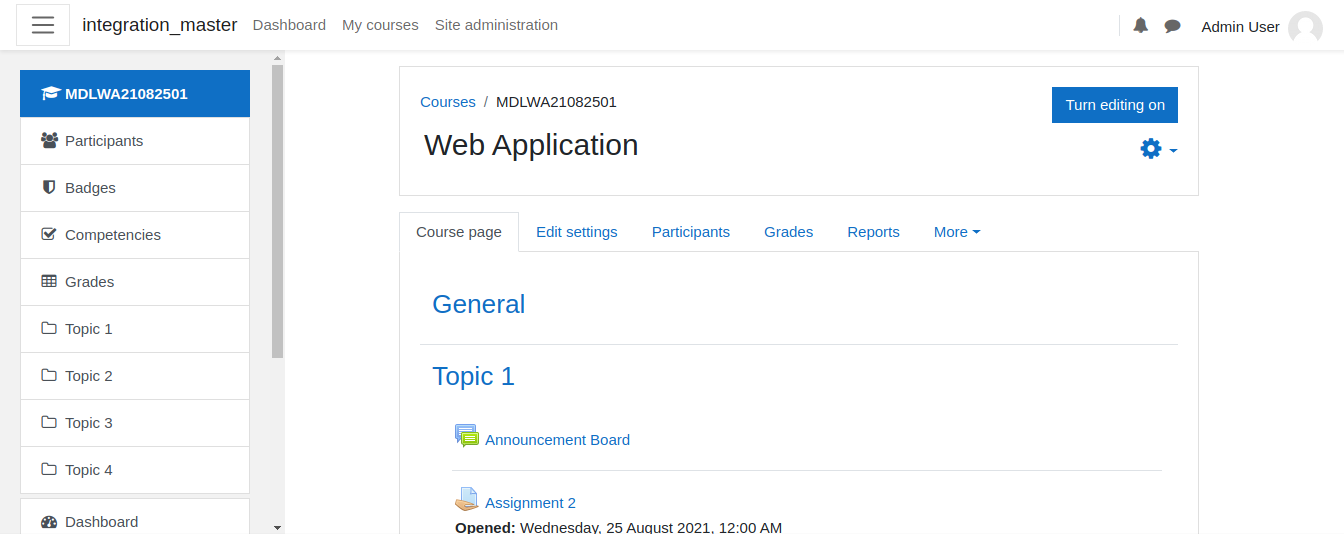Click the integration_master site name
The height and width of the screenshot is (534, 1344).
coord(160,25)
